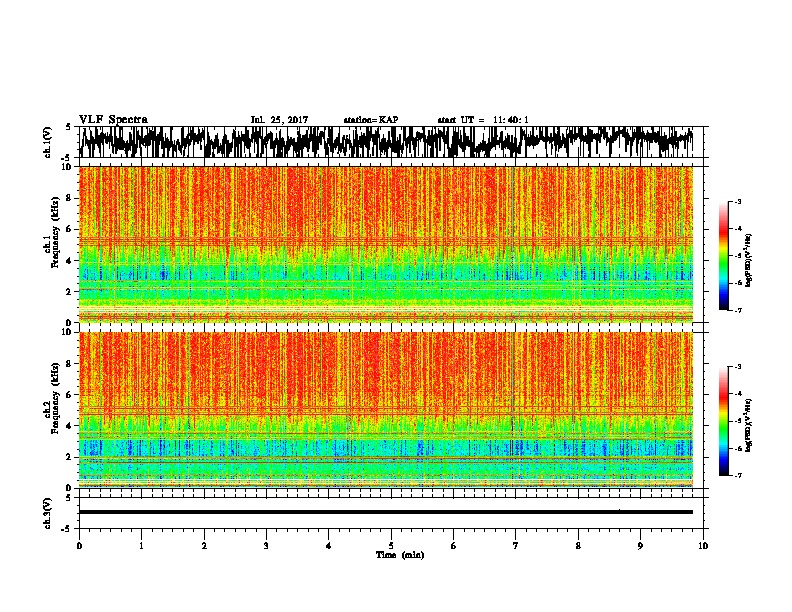Click the time axis tick label "0"
The height and width of the screenshot is (612, 792).
click(79, 546)
